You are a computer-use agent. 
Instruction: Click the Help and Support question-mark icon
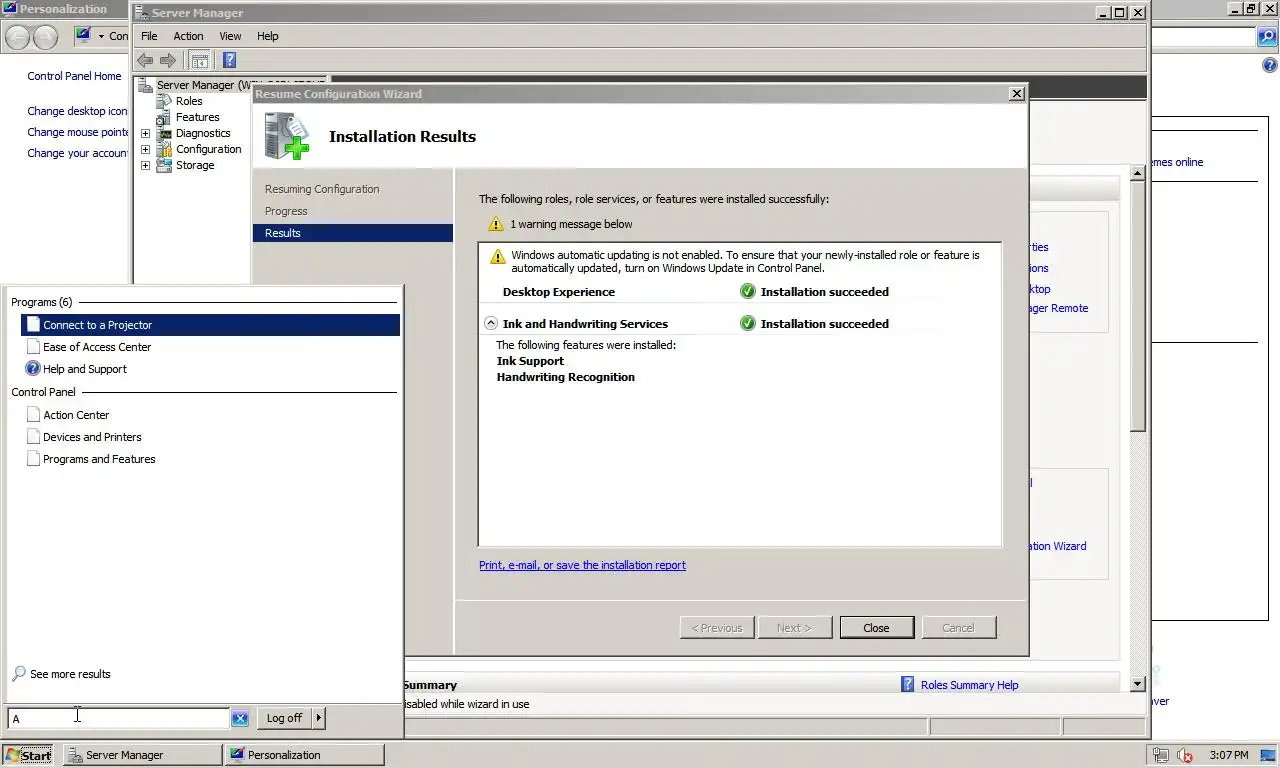click(33, 369)
